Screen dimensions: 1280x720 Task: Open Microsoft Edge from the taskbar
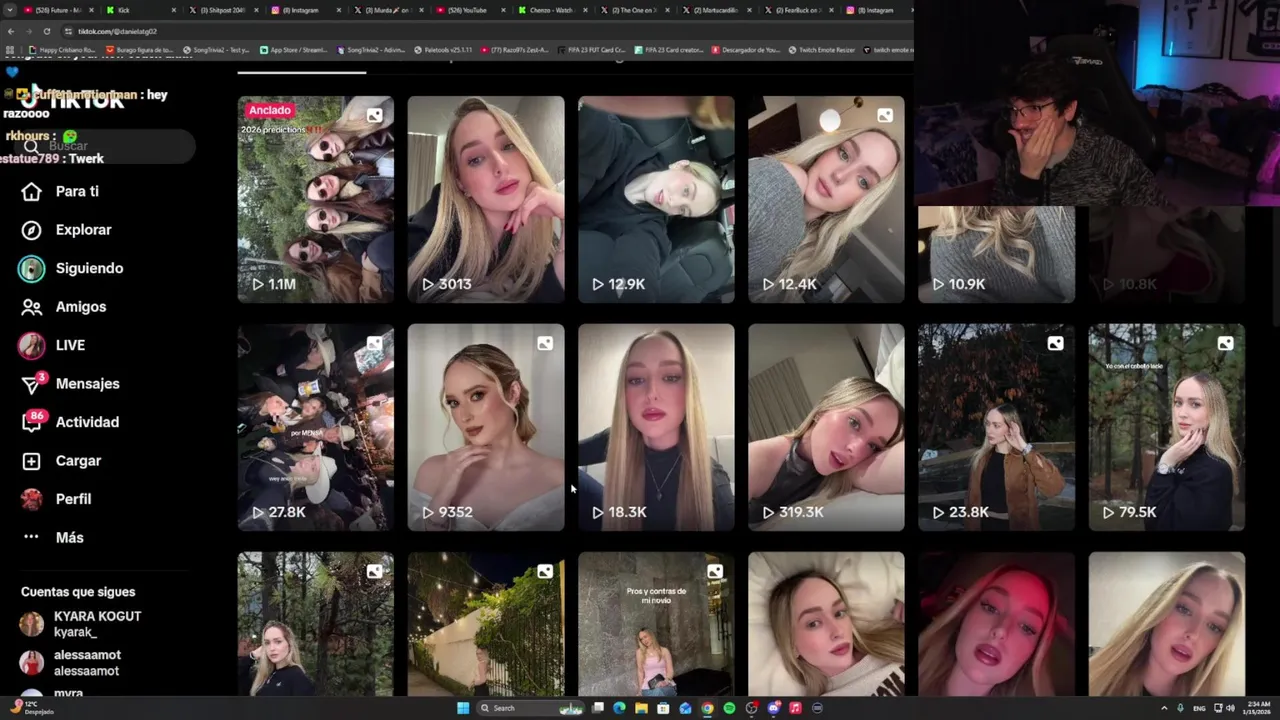(x=619, y=708)
